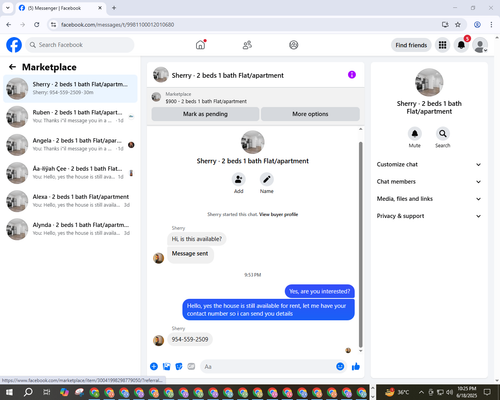Screen dimensions: 500x400
Task: Click the Add people icon in chat
Action: 239,180
